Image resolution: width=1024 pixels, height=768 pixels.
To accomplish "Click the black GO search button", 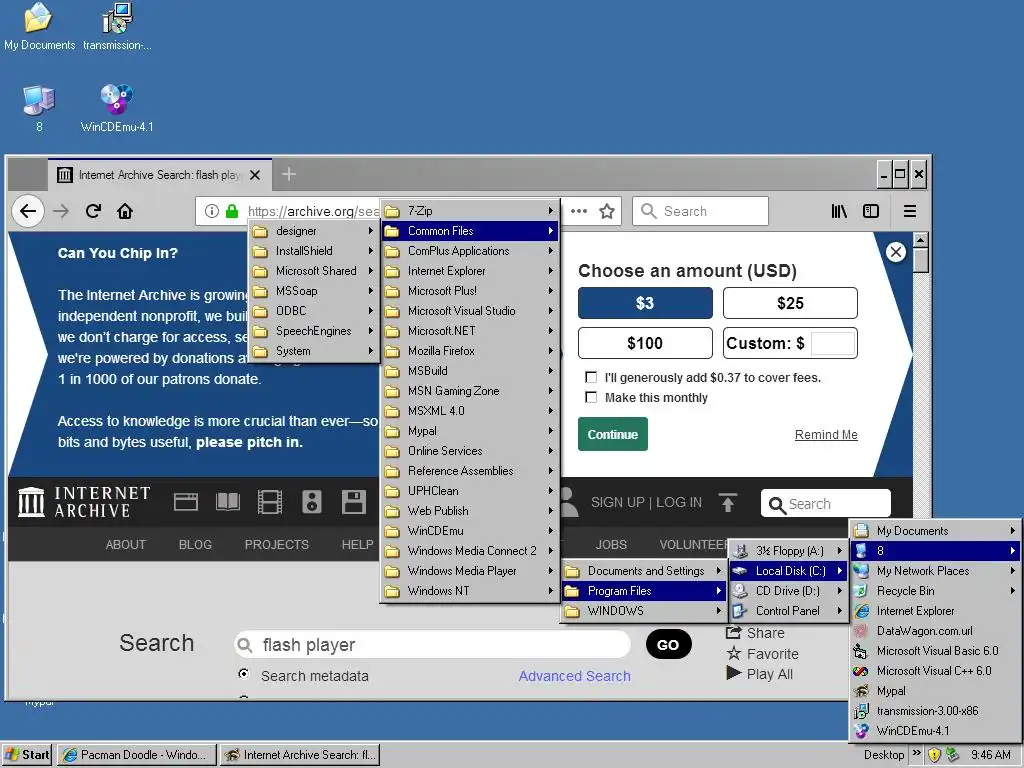I will pos(668,645).
